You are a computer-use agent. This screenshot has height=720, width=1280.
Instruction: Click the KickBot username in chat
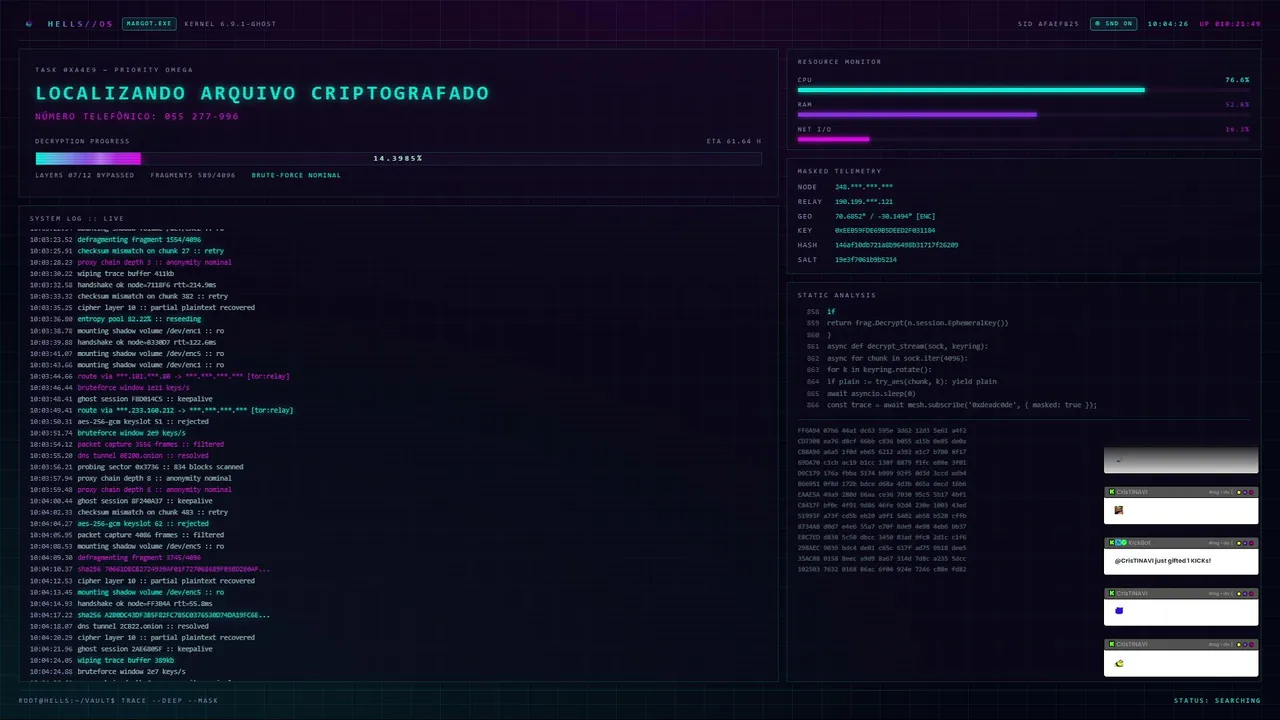tap(1140, 542)
